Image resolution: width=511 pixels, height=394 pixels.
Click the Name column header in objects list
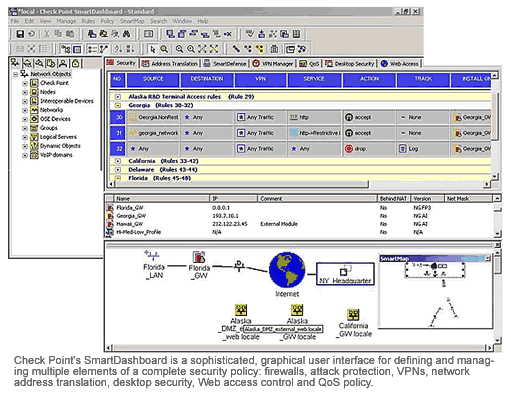pyautogui.click(x=161, y=199)
